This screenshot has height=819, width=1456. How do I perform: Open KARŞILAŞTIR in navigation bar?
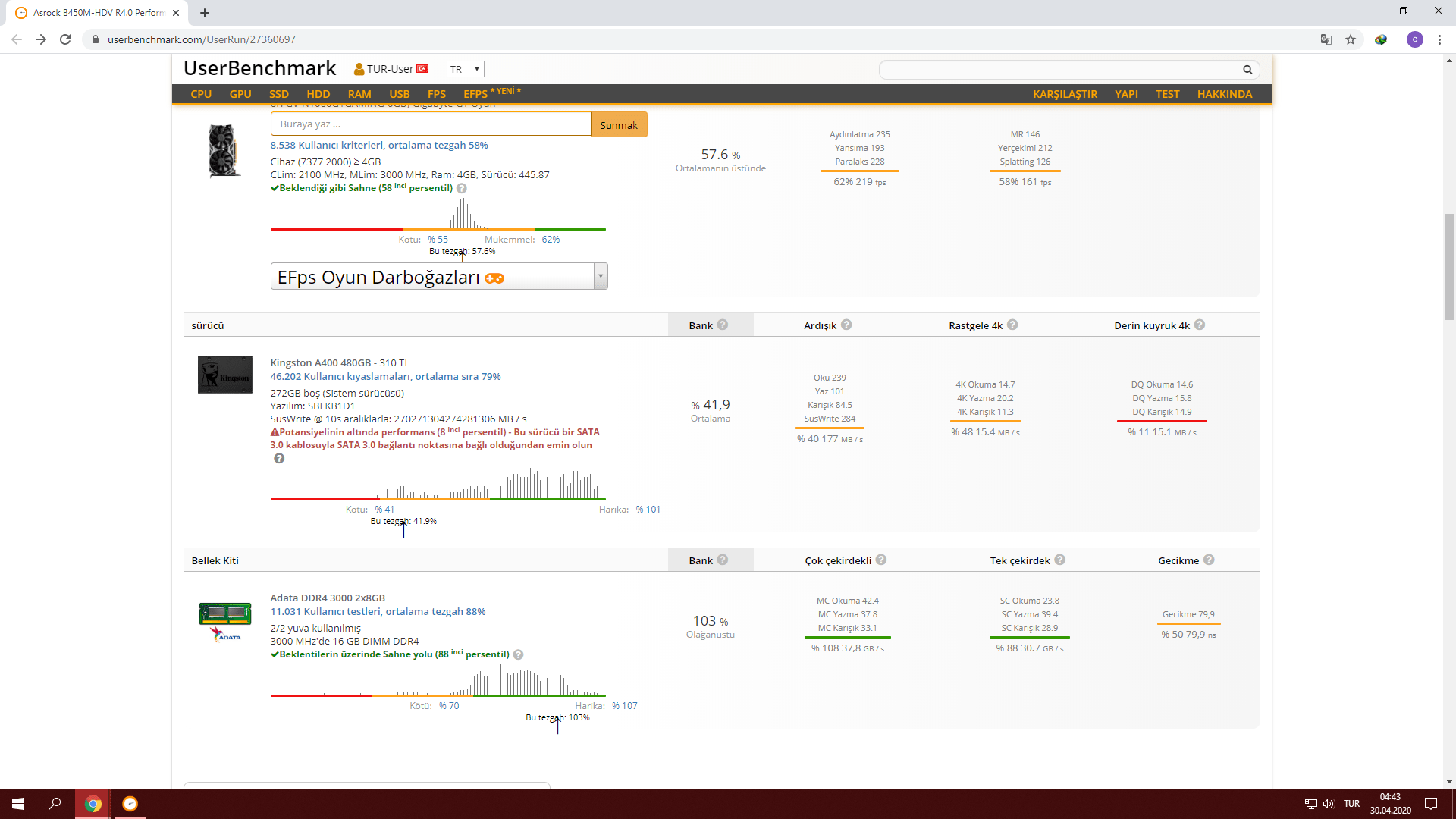(x=1065, y=94)
